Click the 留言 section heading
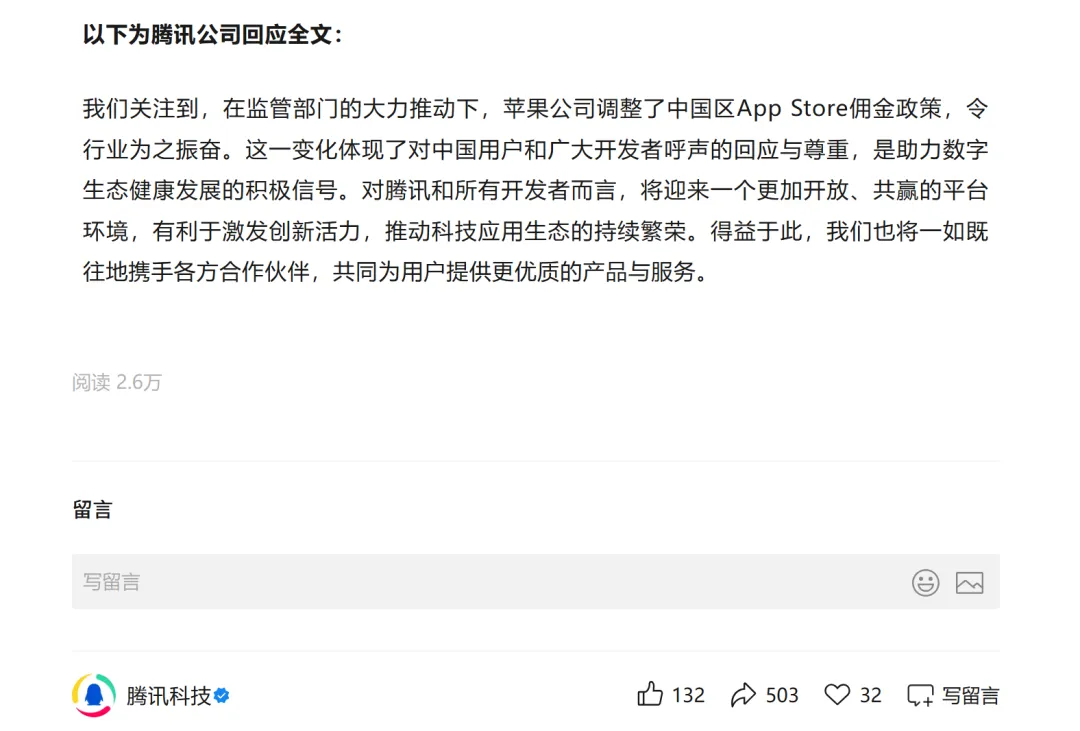The height and width of the screenshot is (731, 1080). [92, 510]
